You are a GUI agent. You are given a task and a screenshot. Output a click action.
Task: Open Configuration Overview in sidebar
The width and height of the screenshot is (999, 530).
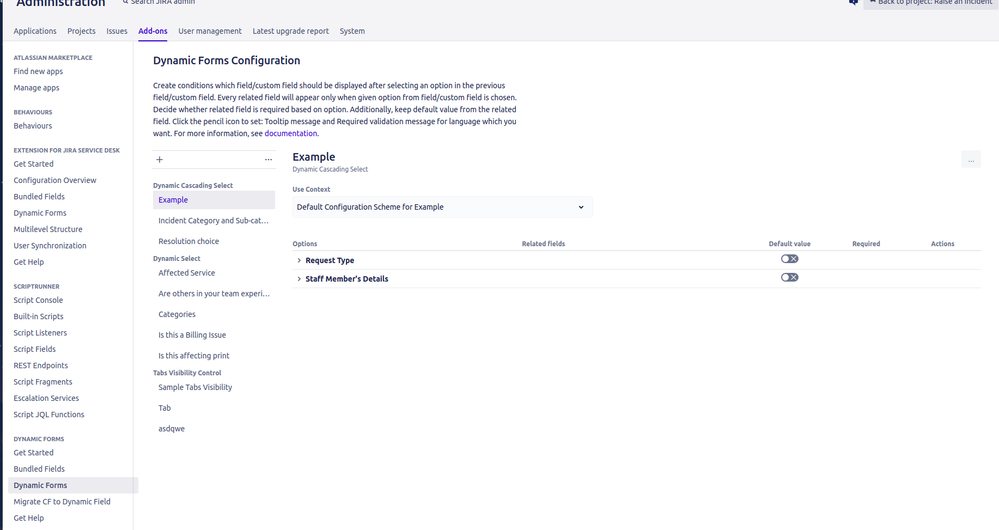(55, 180)
